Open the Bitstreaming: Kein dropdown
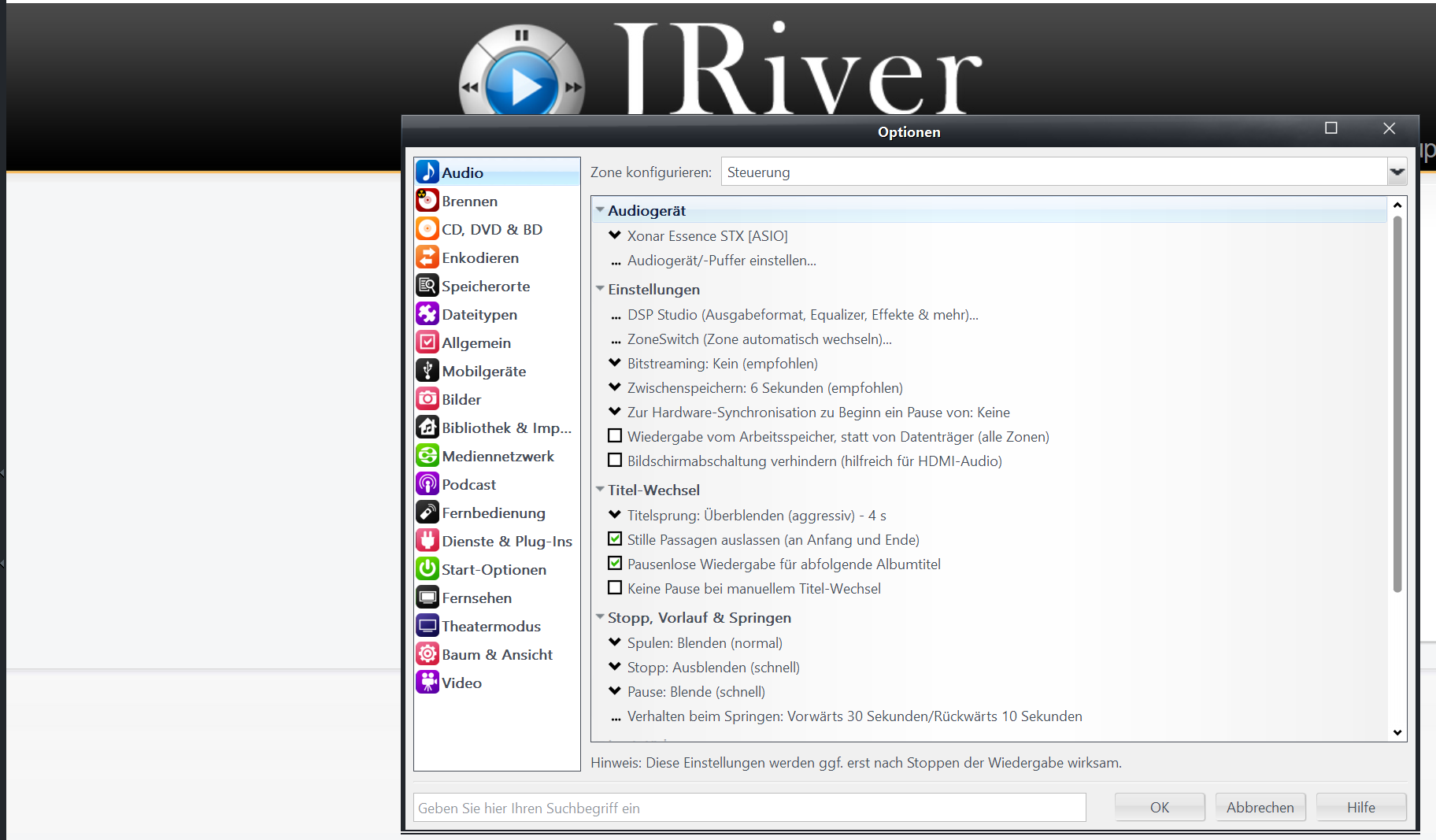This screenshot has height=840, width=1436. point(615,362)
